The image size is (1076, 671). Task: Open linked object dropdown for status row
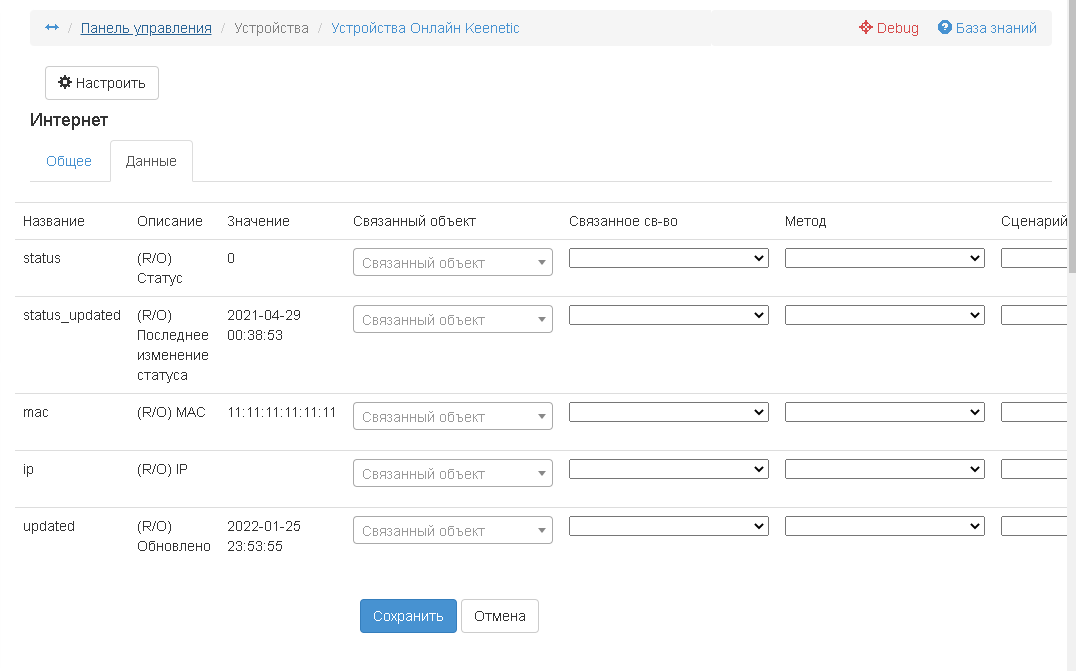[452, 263]
